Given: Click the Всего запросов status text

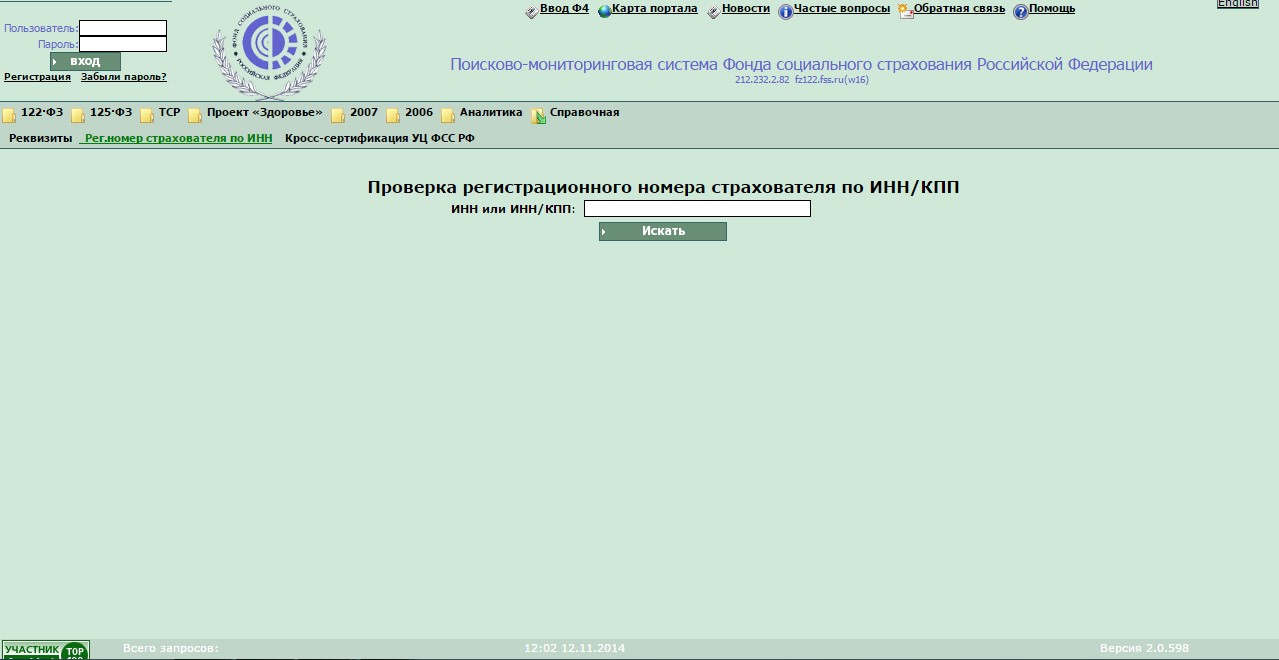Looking at the screenshot, I should [x=171, y=649].
